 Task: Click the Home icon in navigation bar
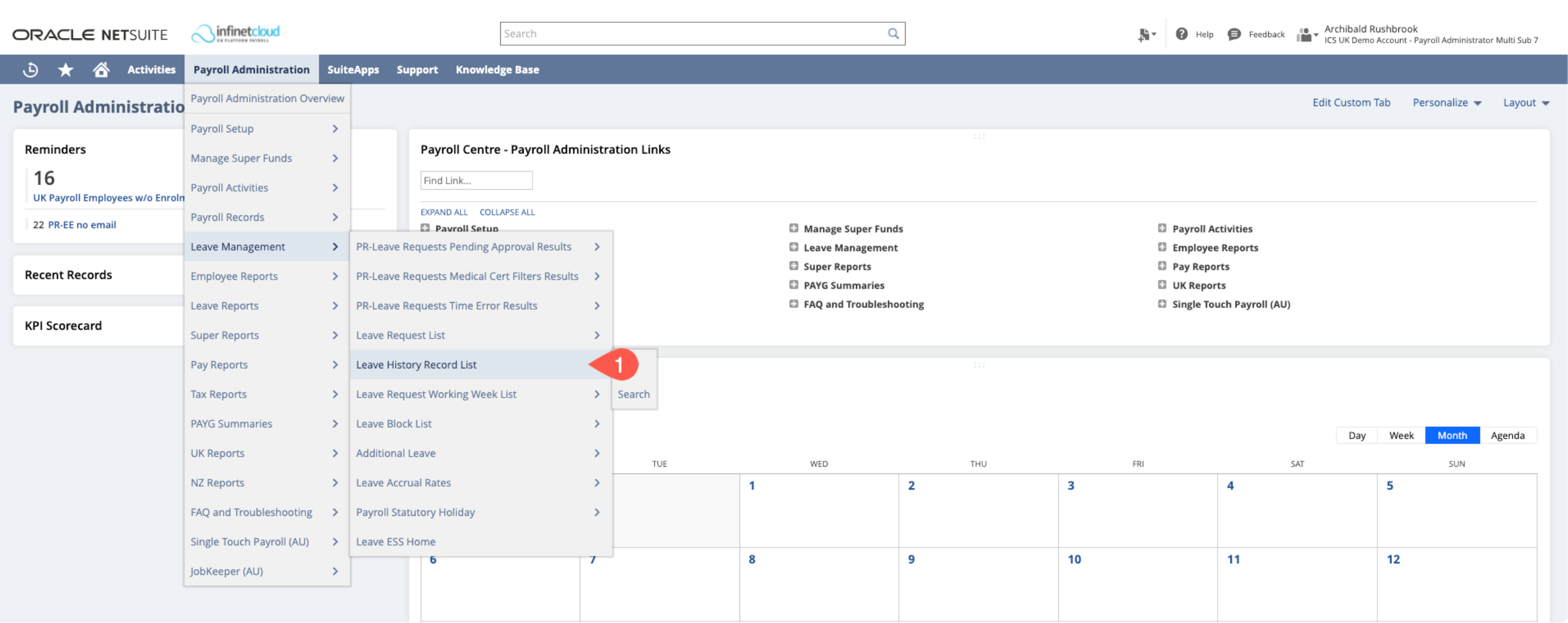click(x=101, y=70)
